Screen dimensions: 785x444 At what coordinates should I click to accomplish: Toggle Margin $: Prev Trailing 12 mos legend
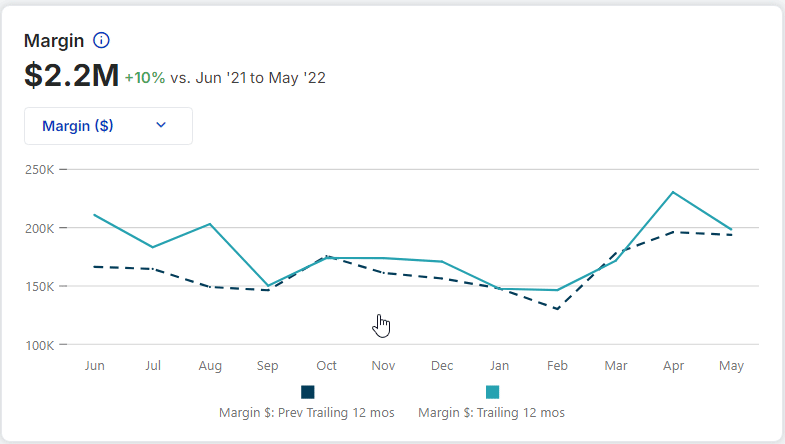tap(308, 411)
